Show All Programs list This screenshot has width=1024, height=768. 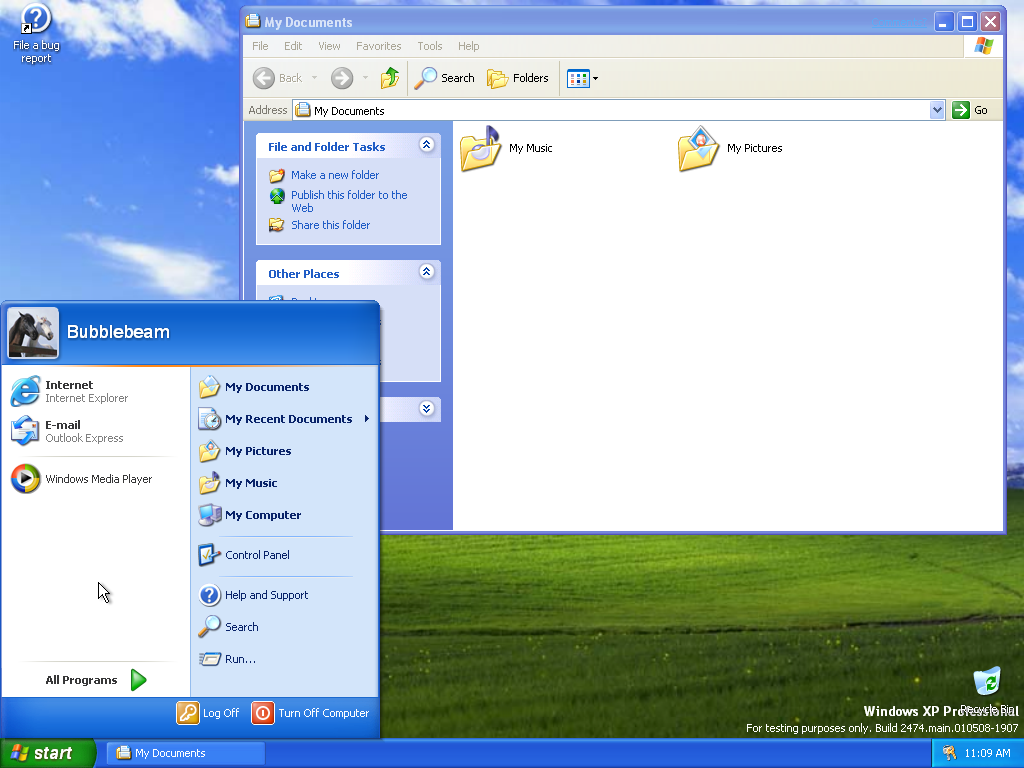click(x=95, y=680)
